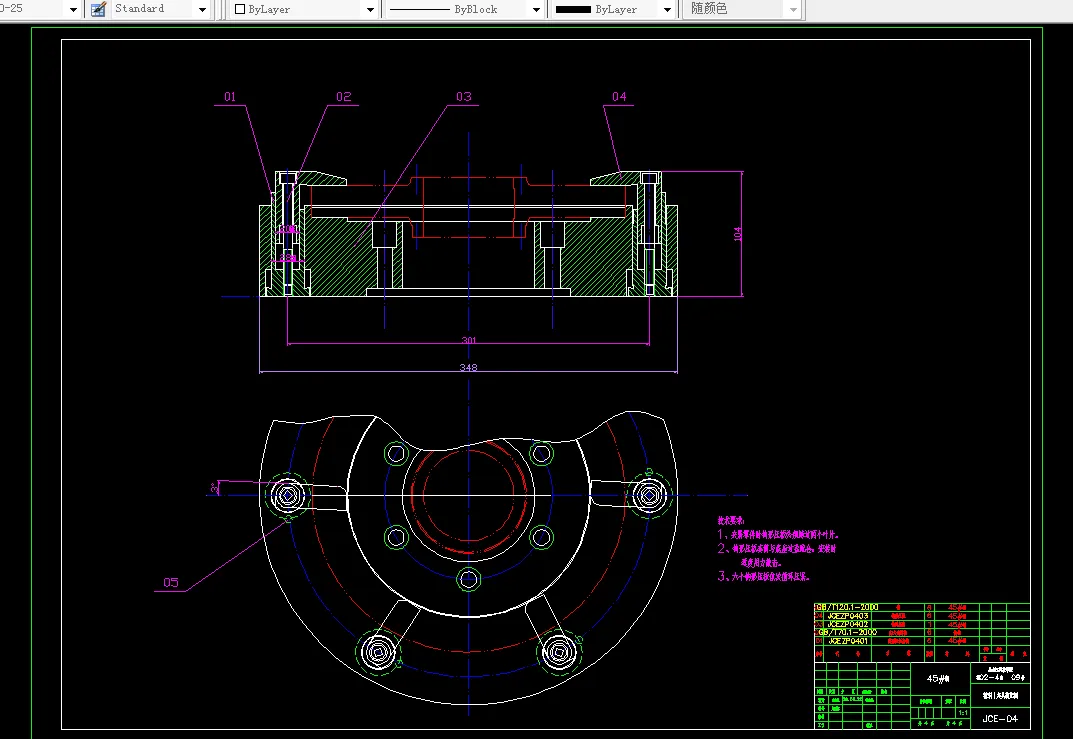Open the Text Style manager icon

(99, 10)
